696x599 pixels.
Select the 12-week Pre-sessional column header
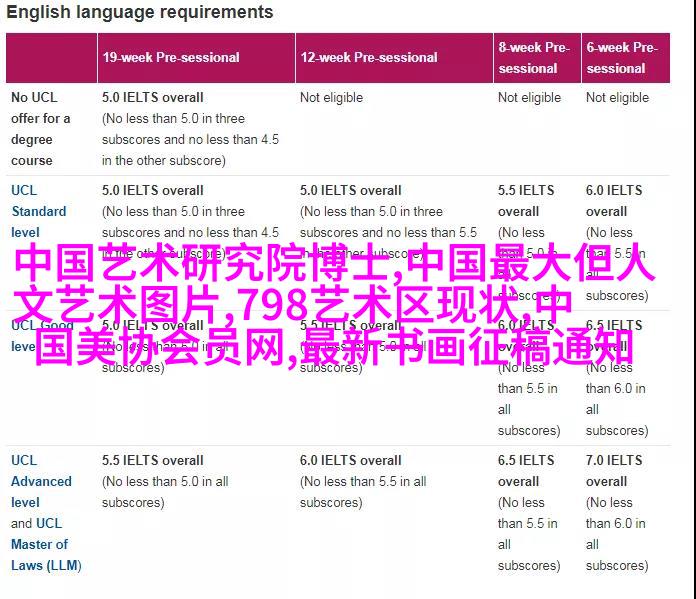394,58
